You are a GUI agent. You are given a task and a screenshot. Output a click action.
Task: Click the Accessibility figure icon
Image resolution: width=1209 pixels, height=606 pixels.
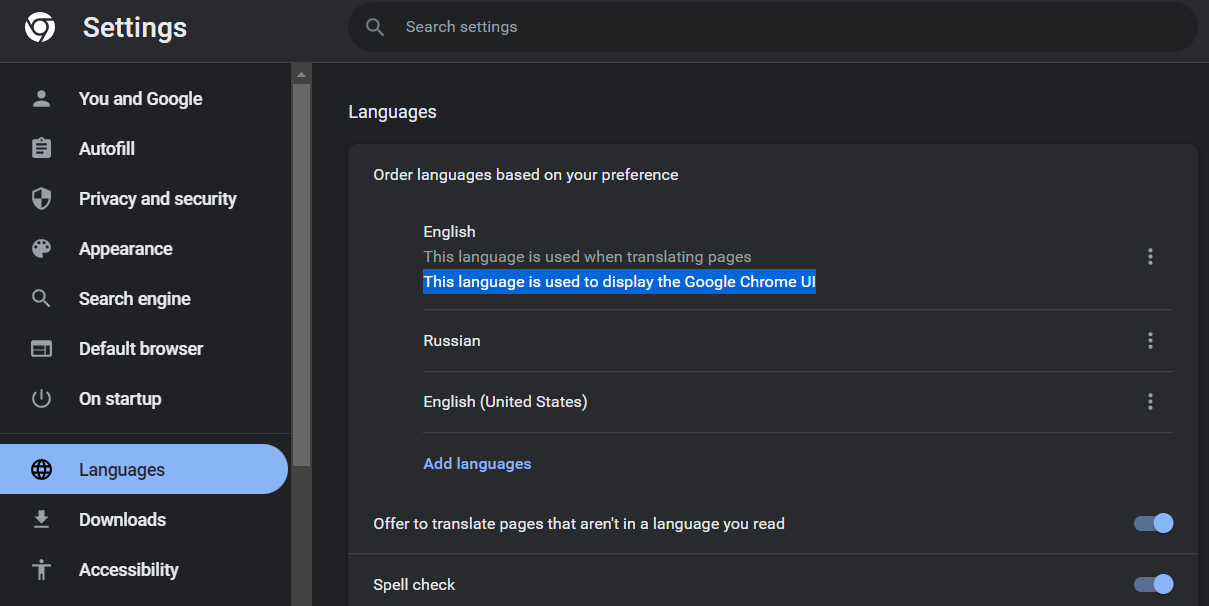[41, 570]
